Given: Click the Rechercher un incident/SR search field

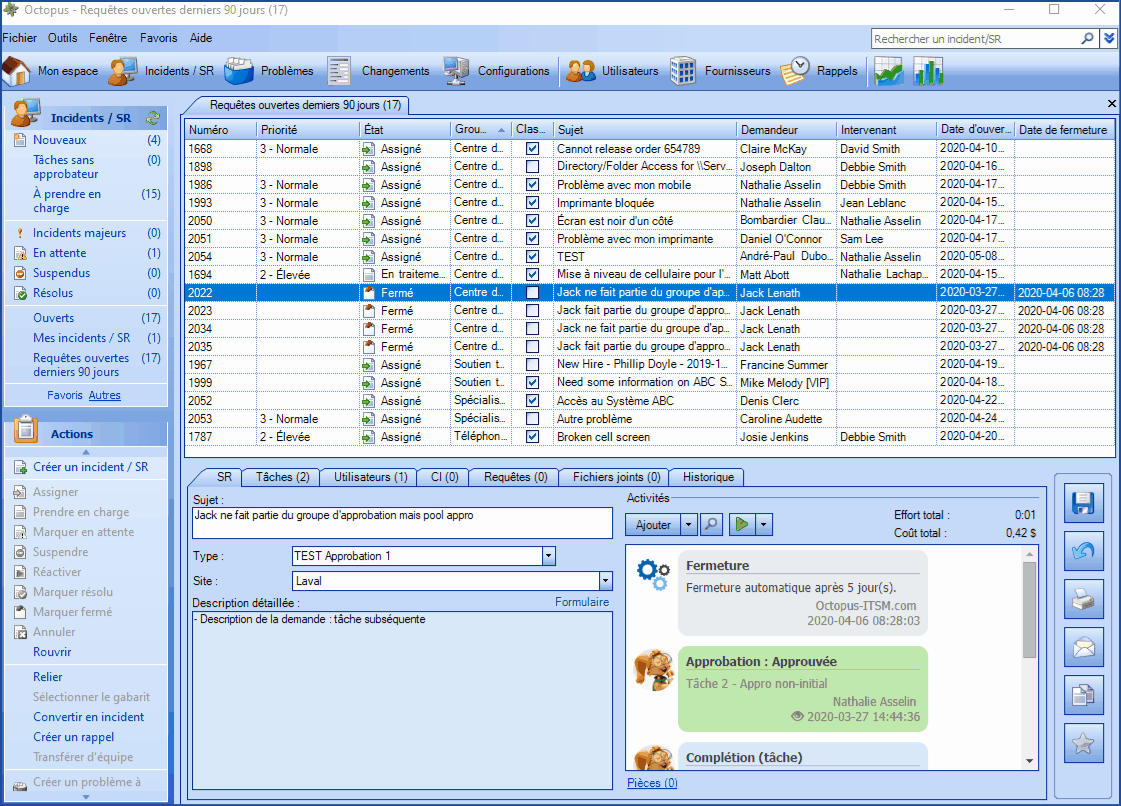Looking at the screenshot, I should (x=975, y=39).
